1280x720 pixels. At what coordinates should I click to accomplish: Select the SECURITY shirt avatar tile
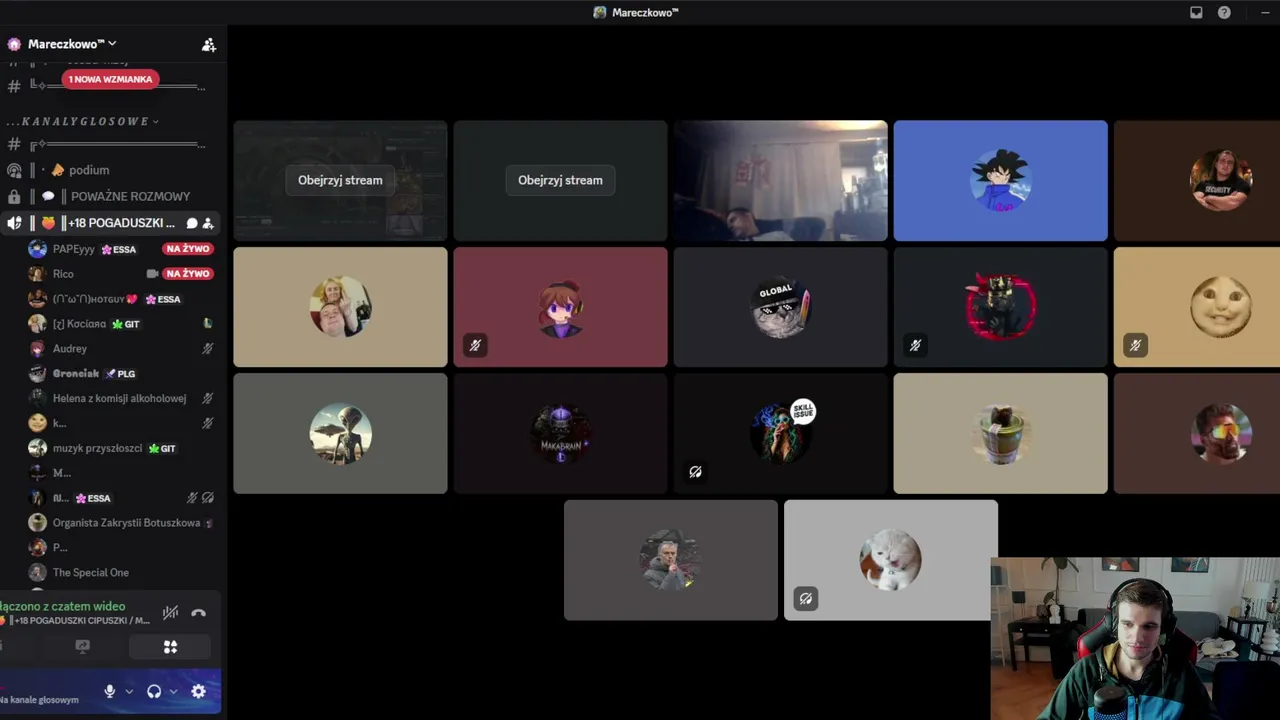click(1197, 181)
